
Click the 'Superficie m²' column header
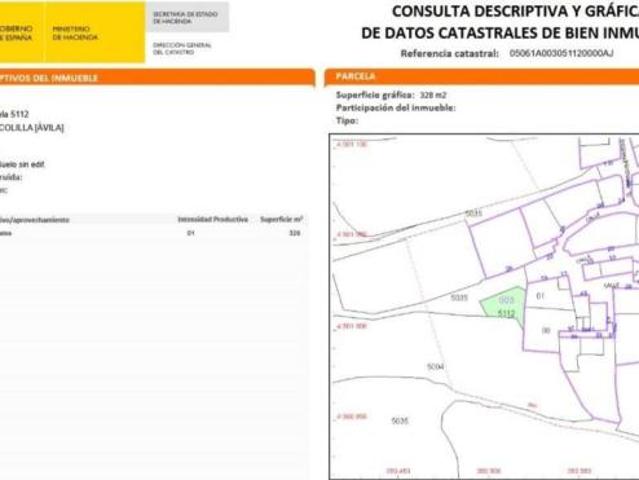click(x=281, y=220)
